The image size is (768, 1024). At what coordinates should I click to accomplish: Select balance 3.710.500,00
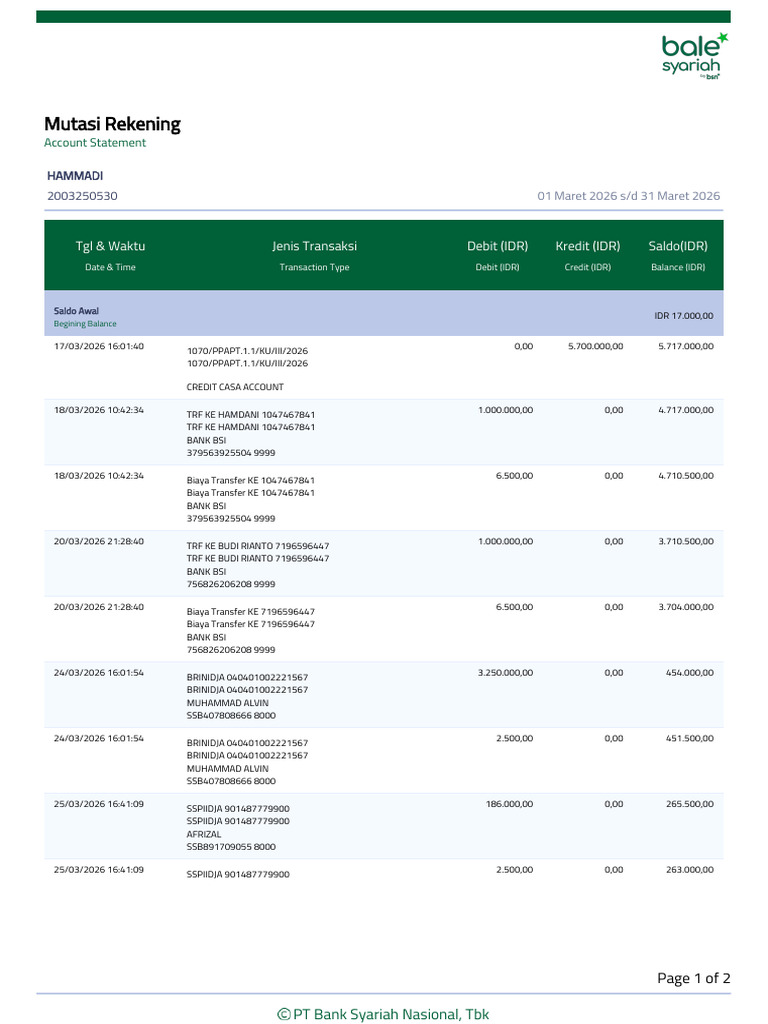[686, 541]
